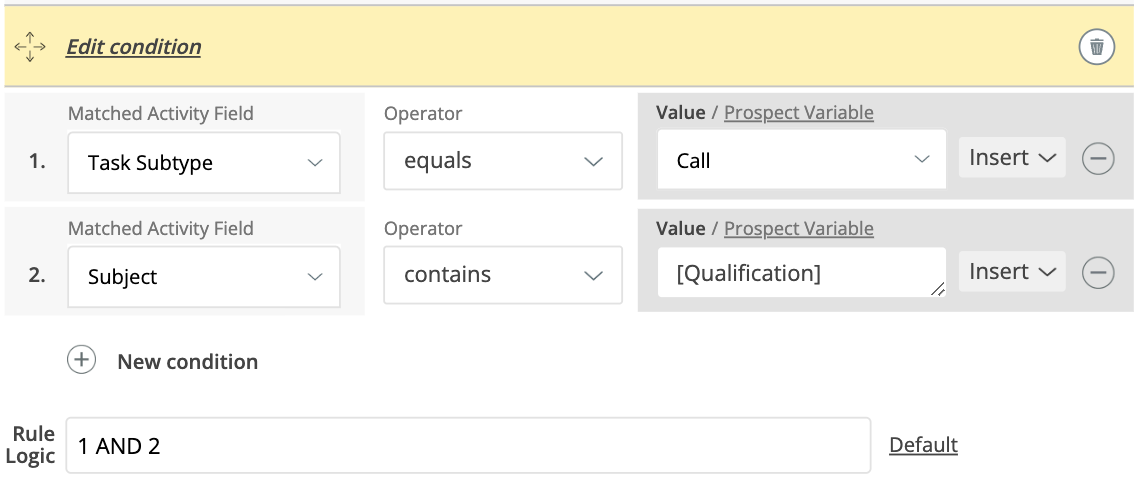1140x487 pixels.
Task: Open the Subject field dropdown
Action: pyautogui.click(x=204, y=277)
